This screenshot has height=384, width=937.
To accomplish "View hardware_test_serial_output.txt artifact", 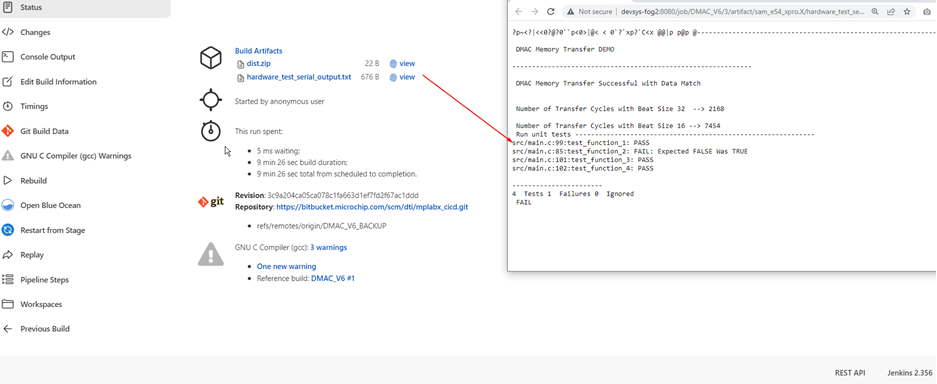I will (407, 77).
